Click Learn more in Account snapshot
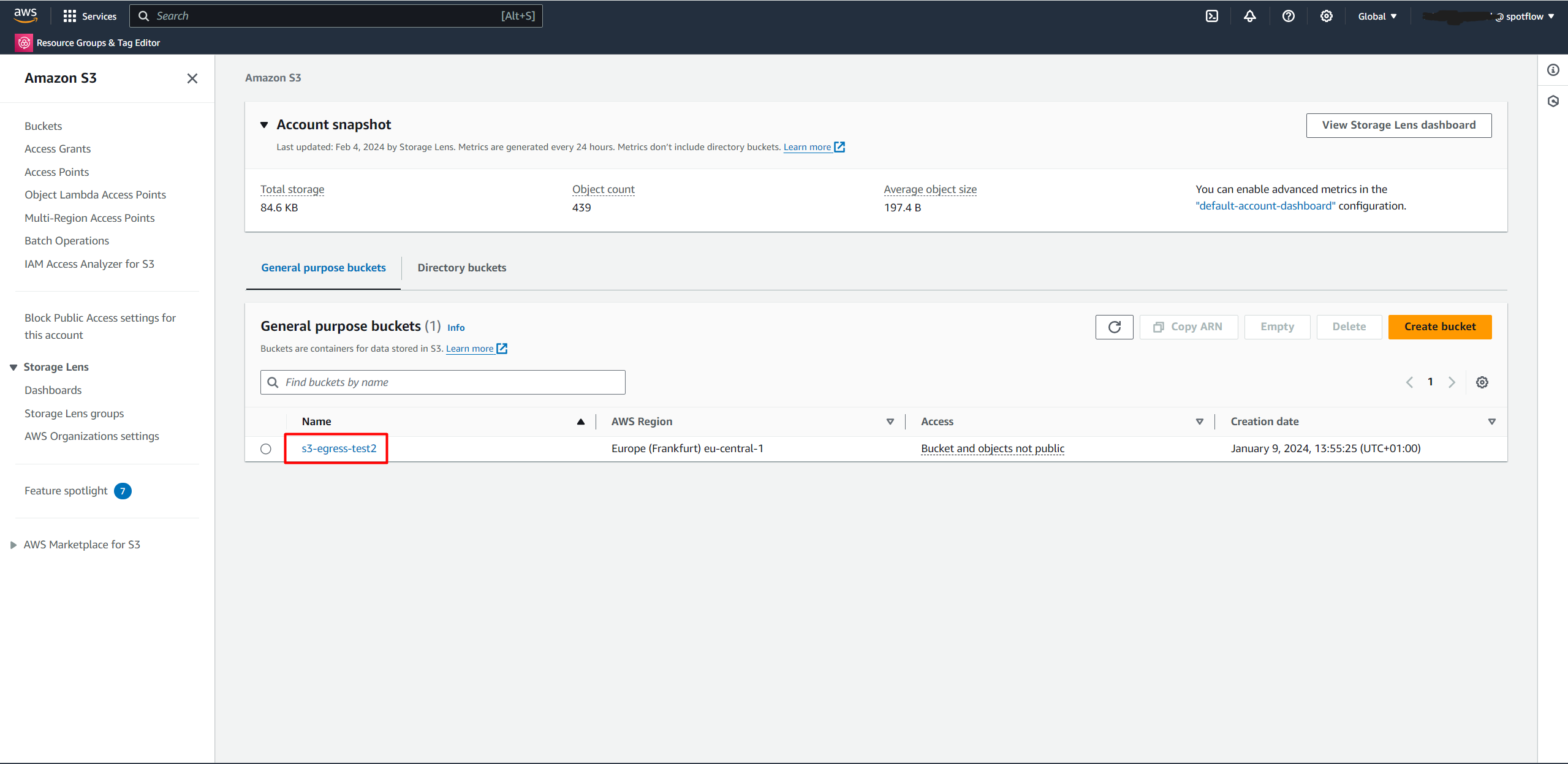 tap(807, 147)
